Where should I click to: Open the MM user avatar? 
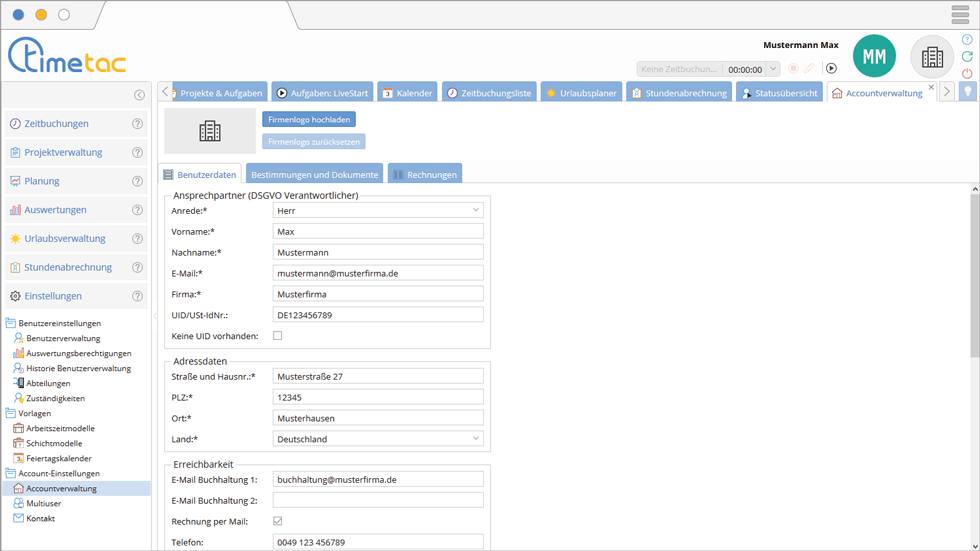click(x=874, y=57)
